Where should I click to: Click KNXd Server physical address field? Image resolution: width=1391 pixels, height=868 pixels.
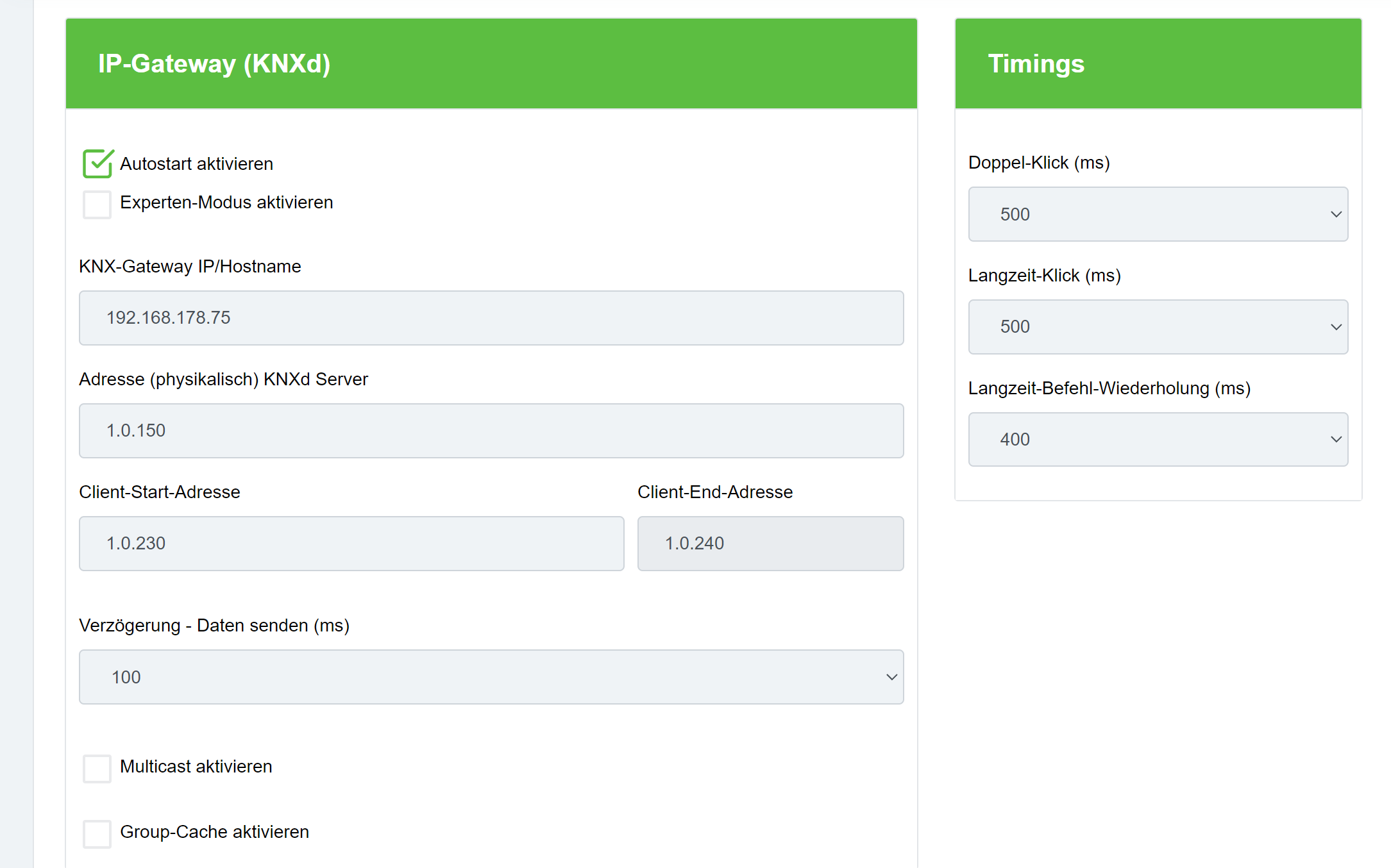tap(491, 431)
